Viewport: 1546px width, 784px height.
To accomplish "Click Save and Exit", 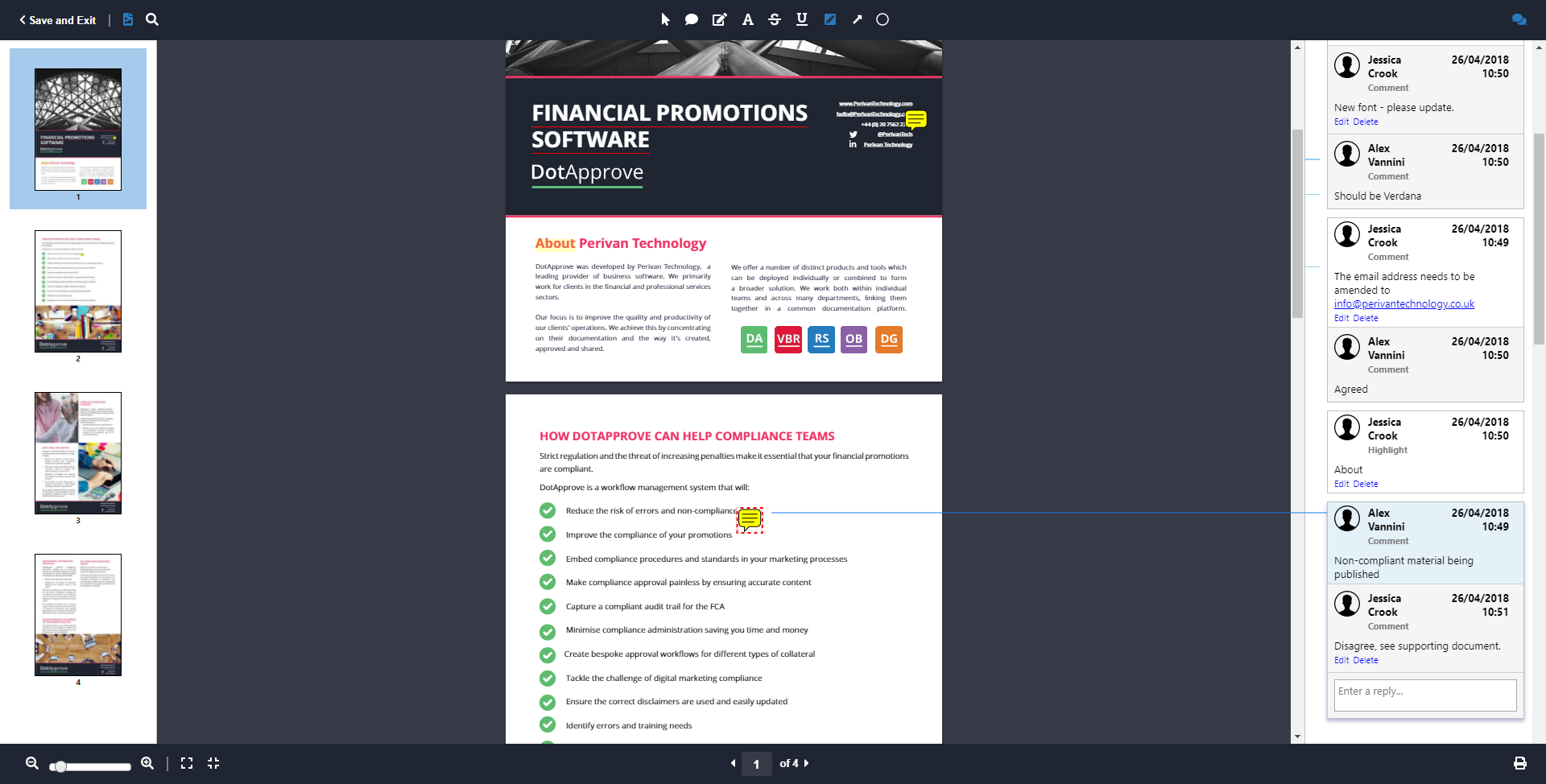I will click(57, 20).
